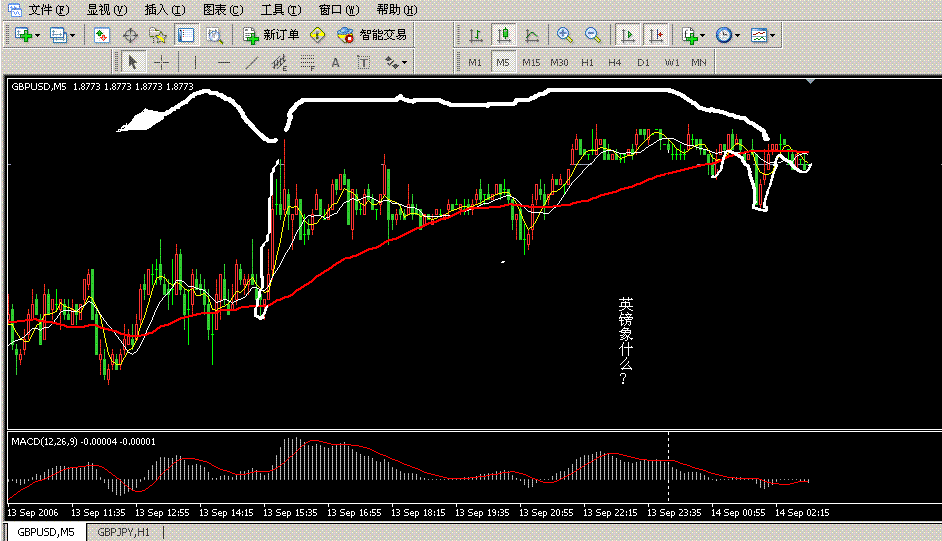The image size is (942, 541).
Task: Select the trendline drawing tool
Action: point(252,62)
